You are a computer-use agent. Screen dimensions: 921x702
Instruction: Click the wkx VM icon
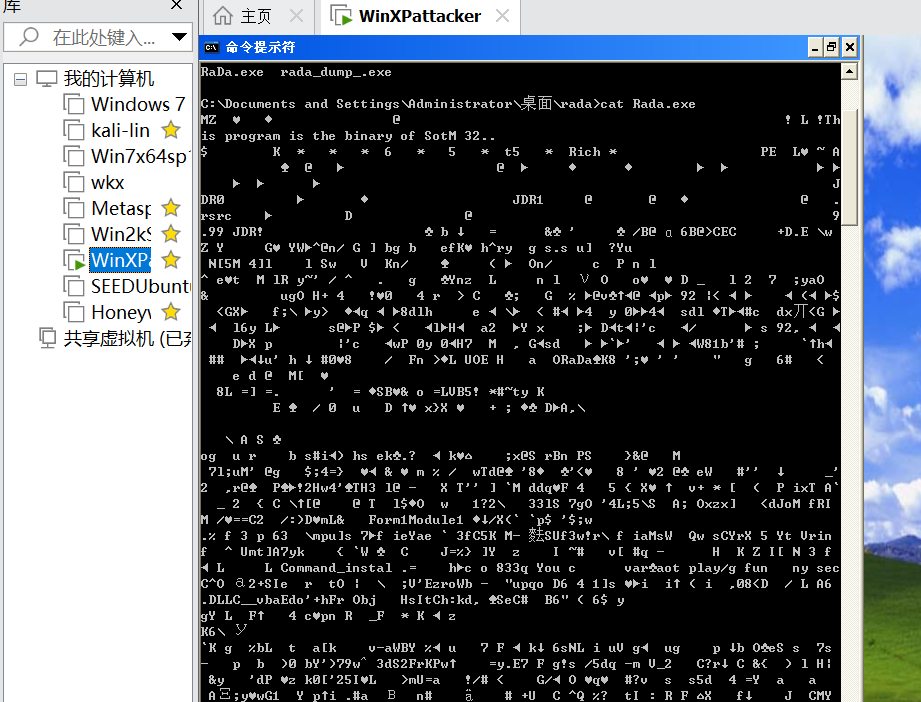(x=74, y=183)
